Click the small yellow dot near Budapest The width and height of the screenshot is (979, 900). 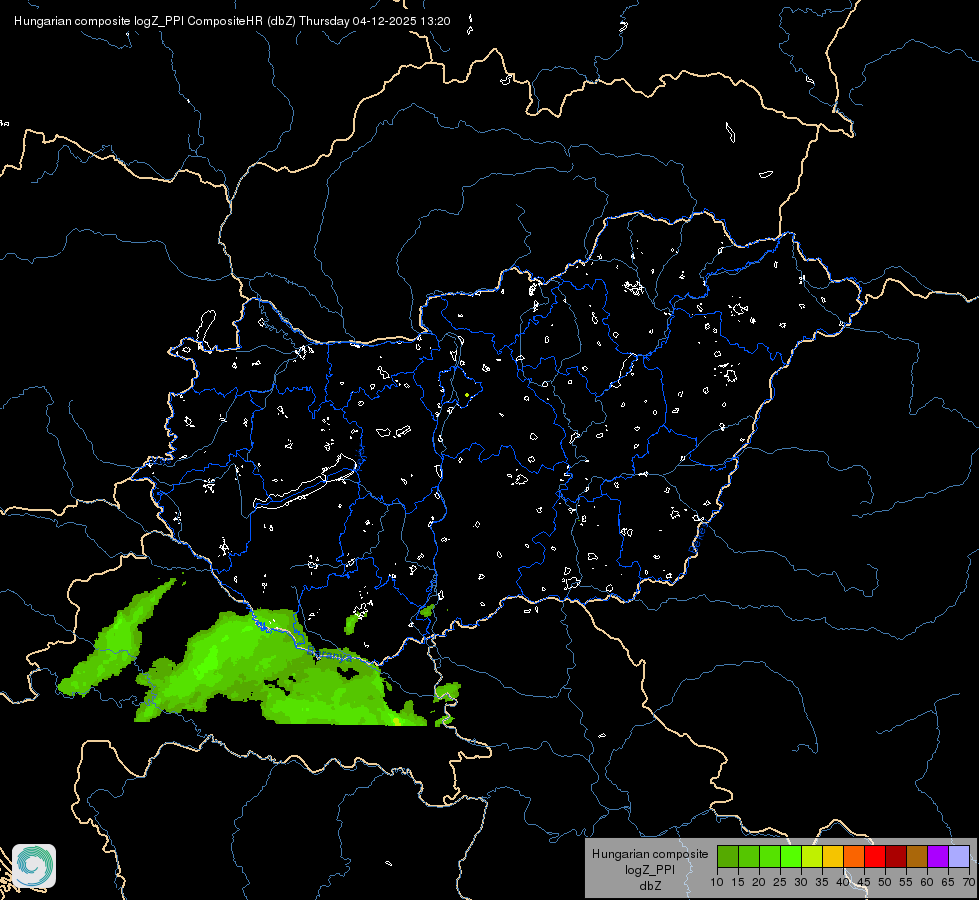coord(467,395)
